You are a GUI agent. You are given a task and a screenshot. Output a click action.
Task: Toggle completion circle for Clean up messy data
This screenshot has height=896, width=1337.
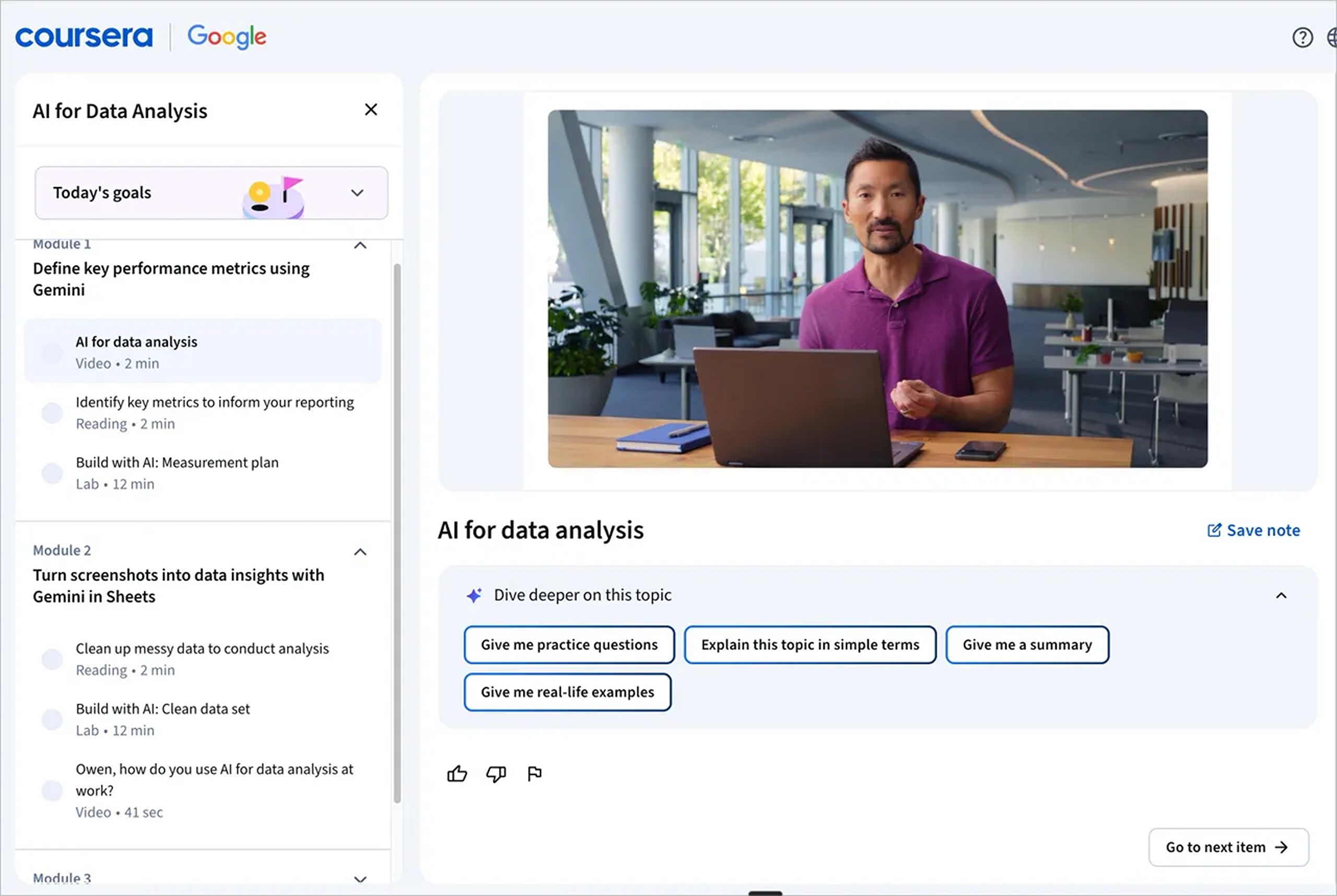coord(52,659)
